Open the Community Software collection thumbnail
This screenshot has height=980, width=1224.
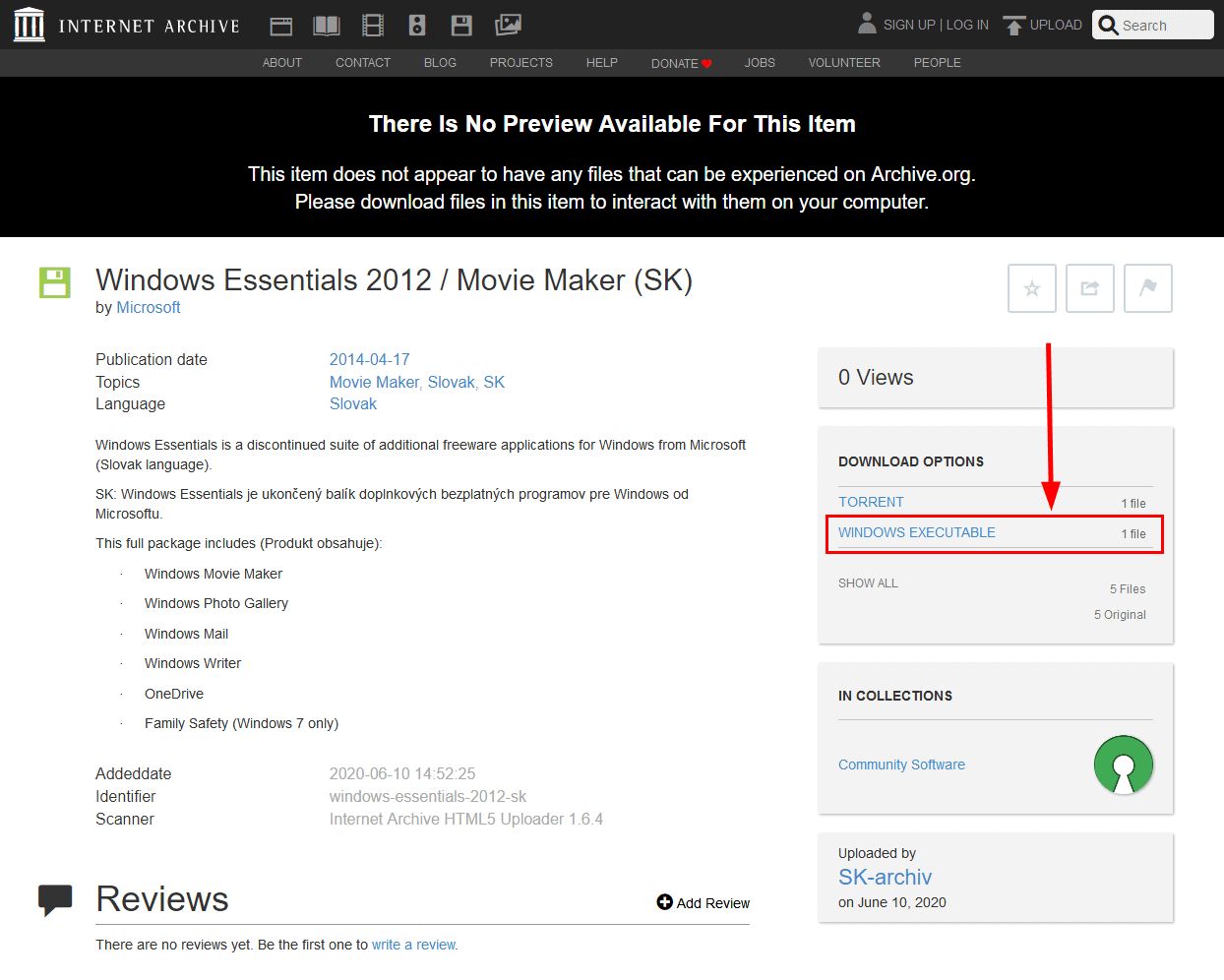(x=1123, y=765)
